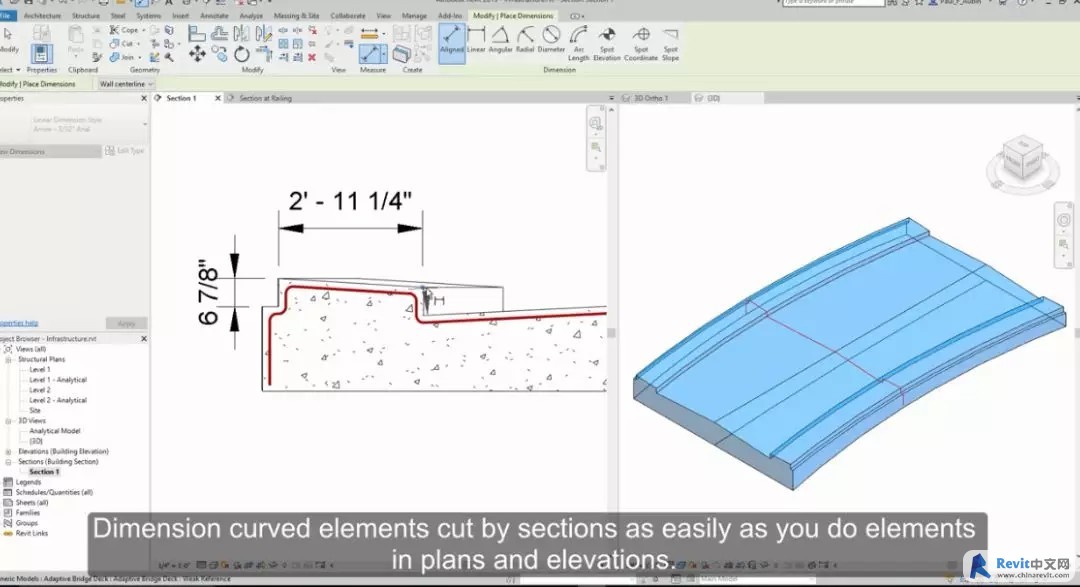
Task: Close the Project Browser panel
Action: pyautogui.click(x=144, y=339)
